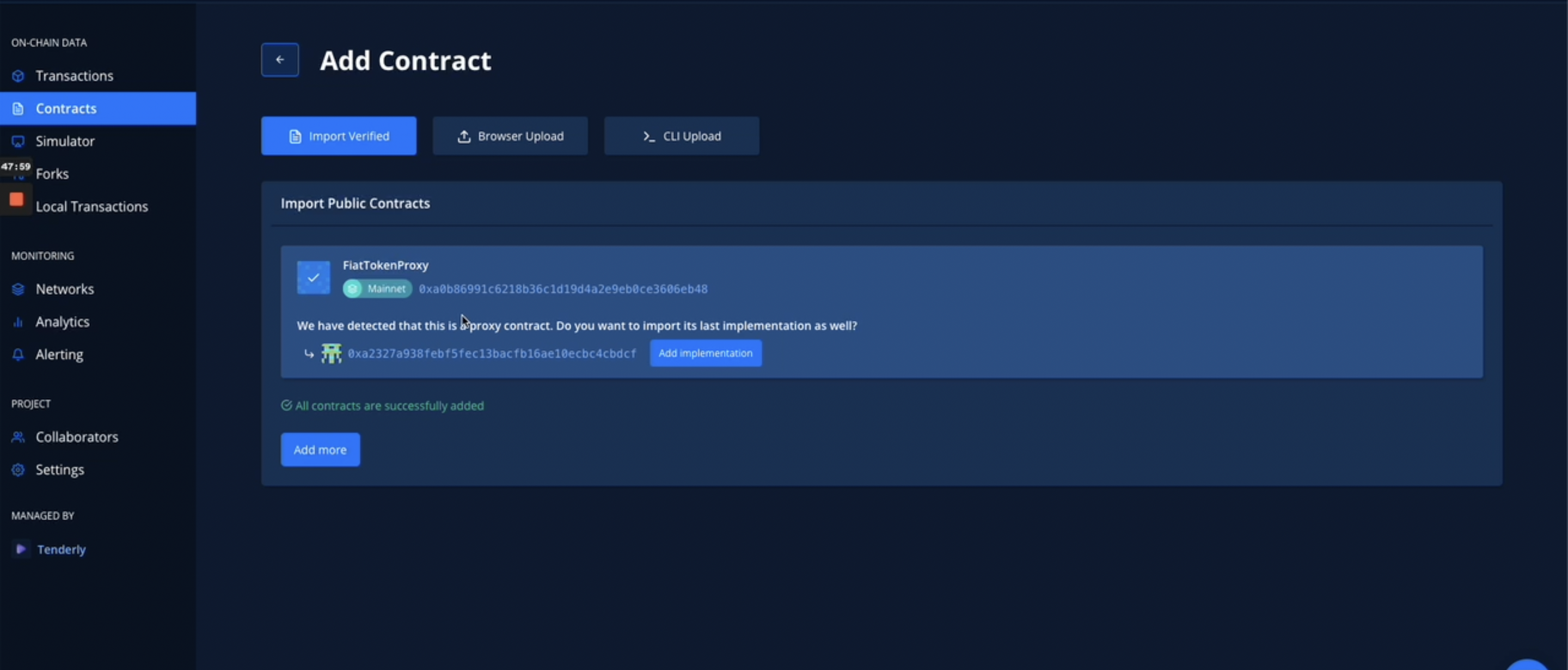Click the 'All contracts are successfully added' message
The image size is (1568, 670).
[390, 406]
